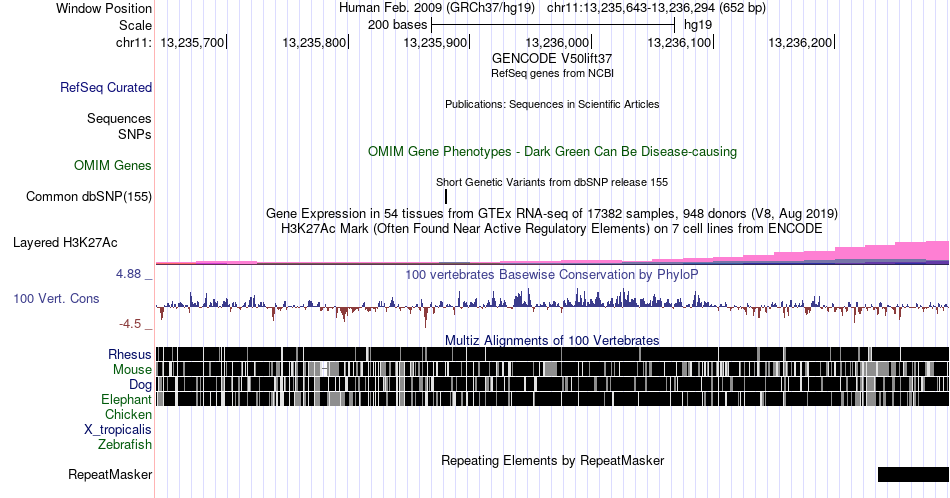Click the Mouse alignment row label
Image resolution: width=950 pixels, height=498 pixels.
(132, 370)
